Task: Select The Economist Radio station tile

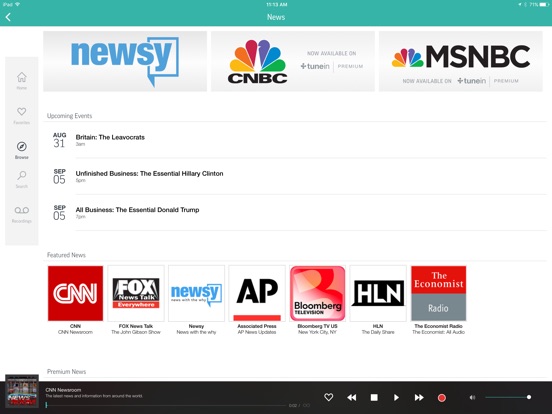Action: click(439, 300)
